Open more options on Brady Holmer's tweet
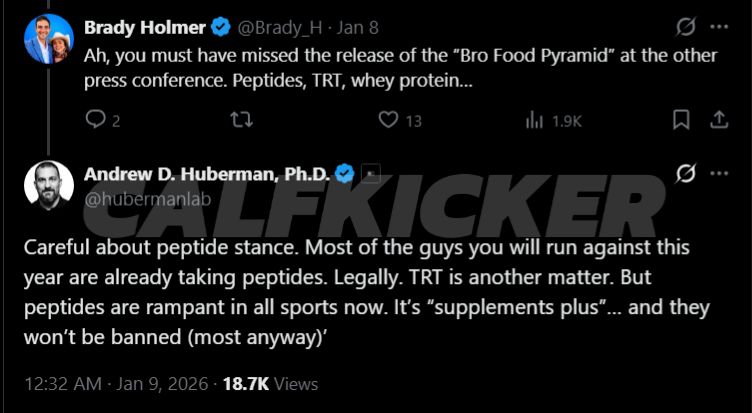Viewport: 752px width, 413px height. tap(719, 27)
